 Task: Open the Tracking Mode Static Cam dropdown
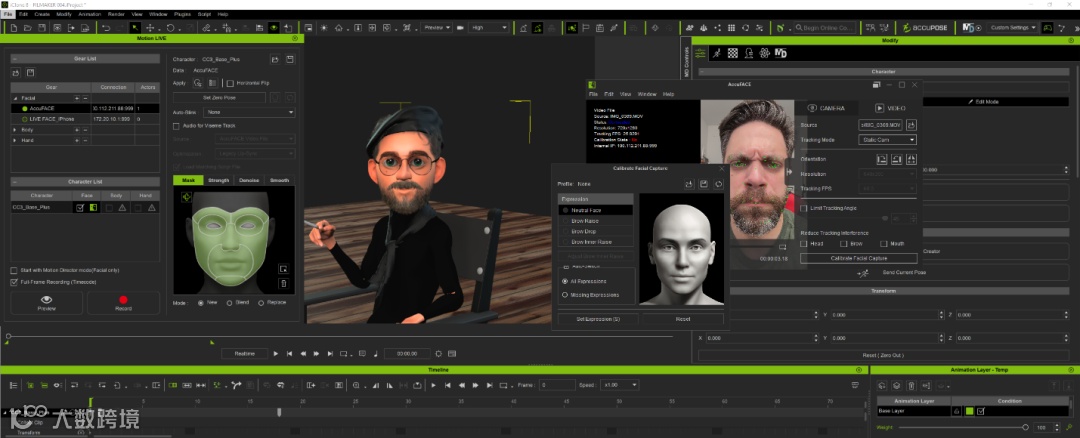click(887, 140)
